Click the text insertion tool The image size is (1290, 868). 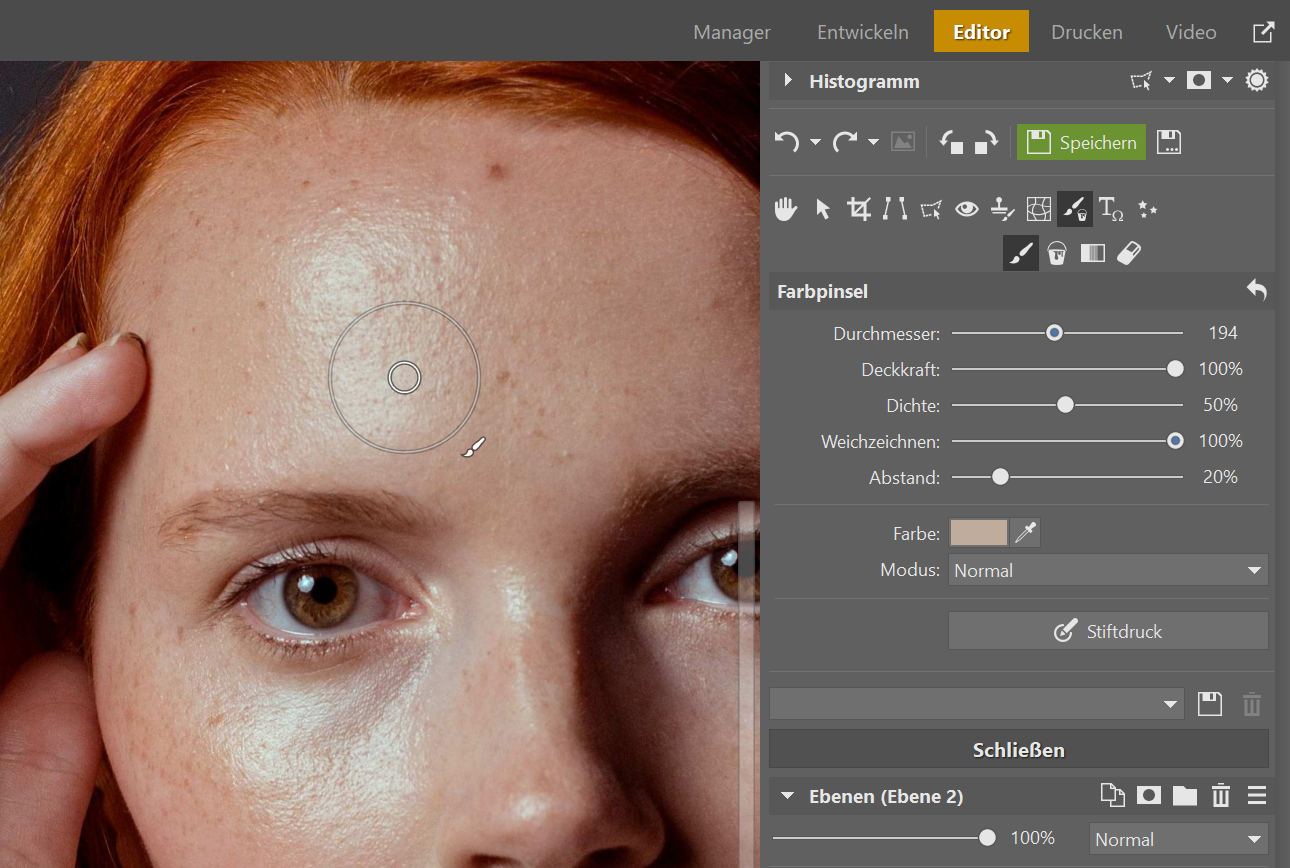click(1111, 209)
